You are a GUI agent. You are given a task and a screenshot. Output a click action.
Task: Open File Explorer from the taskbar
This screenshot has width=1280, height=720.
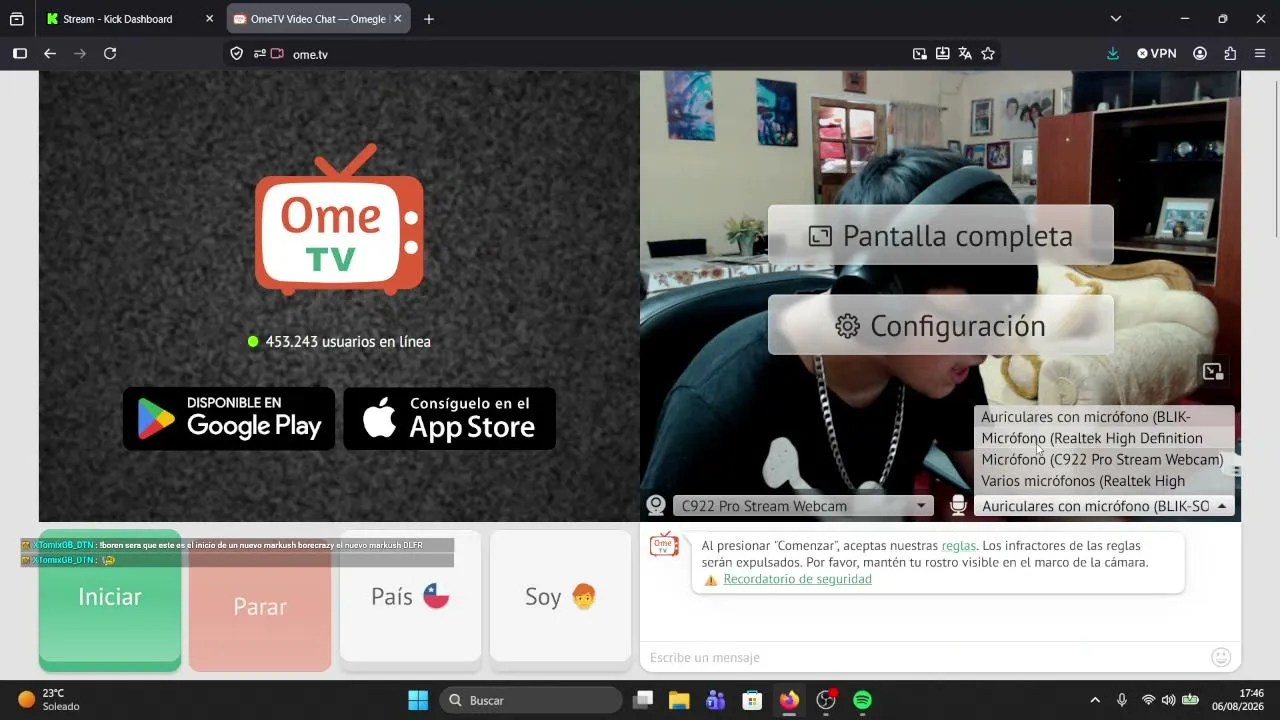tap(679, 700)
